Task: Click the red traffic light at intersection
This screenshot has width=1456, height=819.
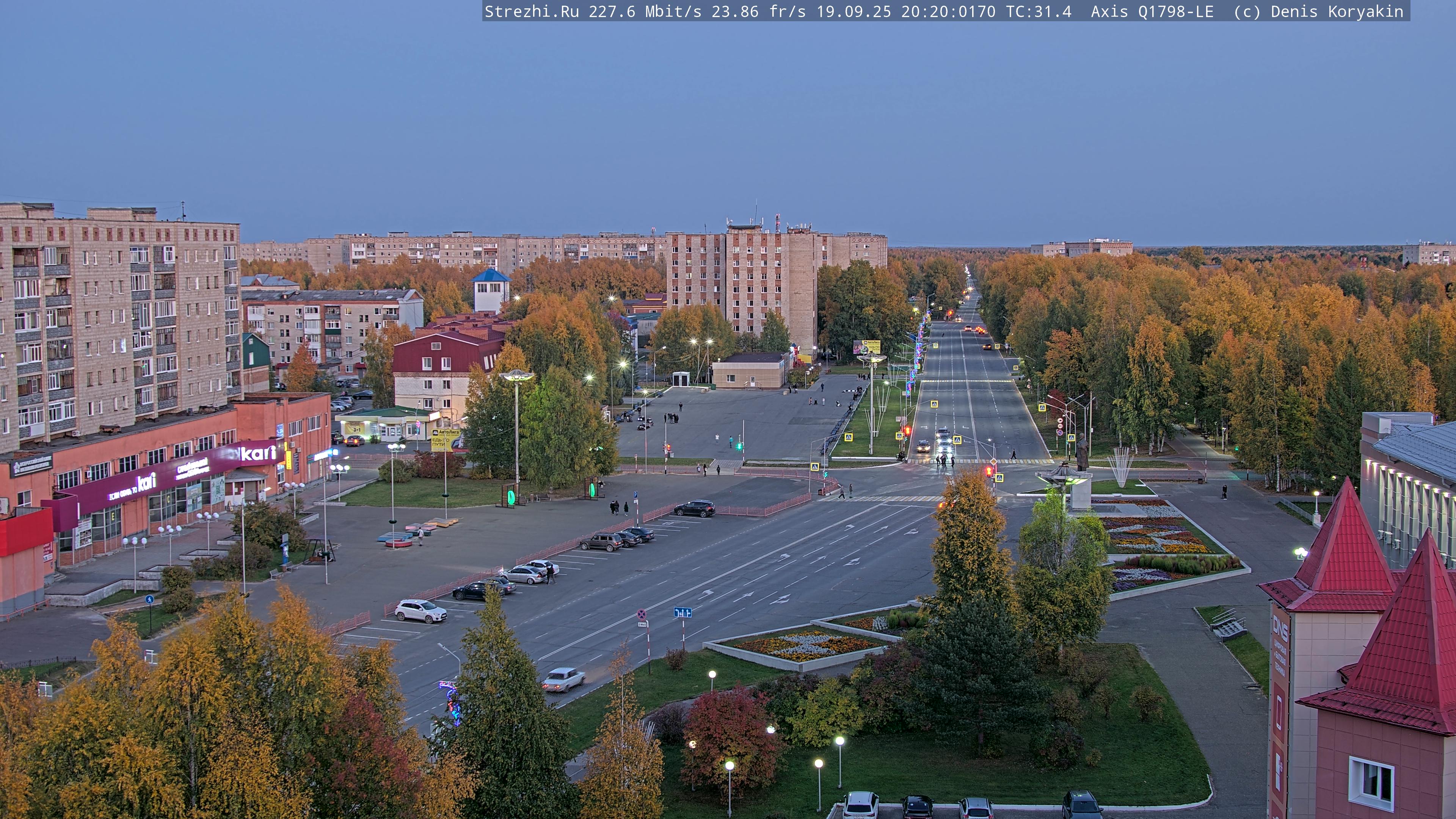Action: tap(990, 471)
